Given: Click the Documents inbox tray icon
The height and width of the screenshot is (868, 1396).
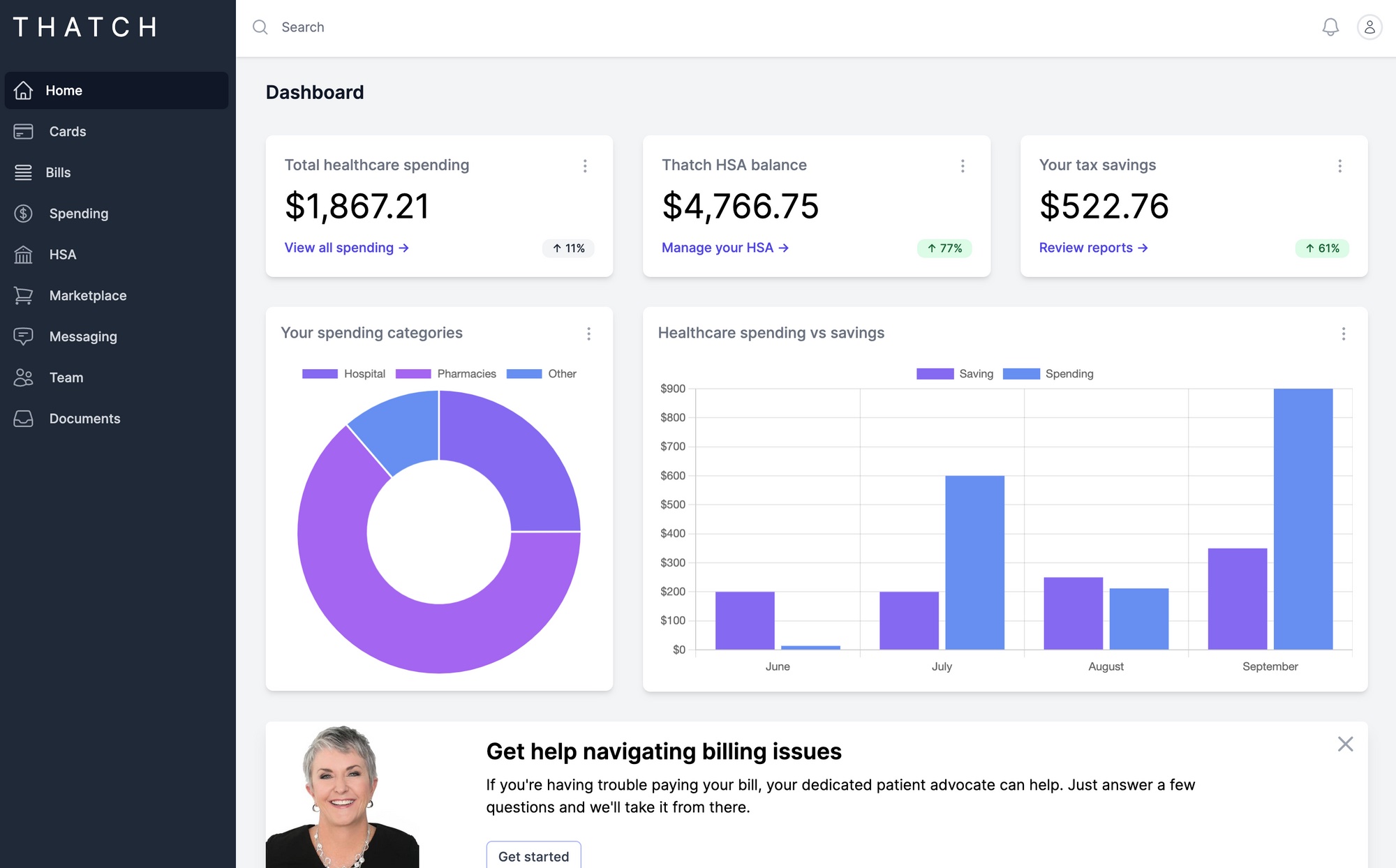Looking at the screenshot, I should [23, 419].
